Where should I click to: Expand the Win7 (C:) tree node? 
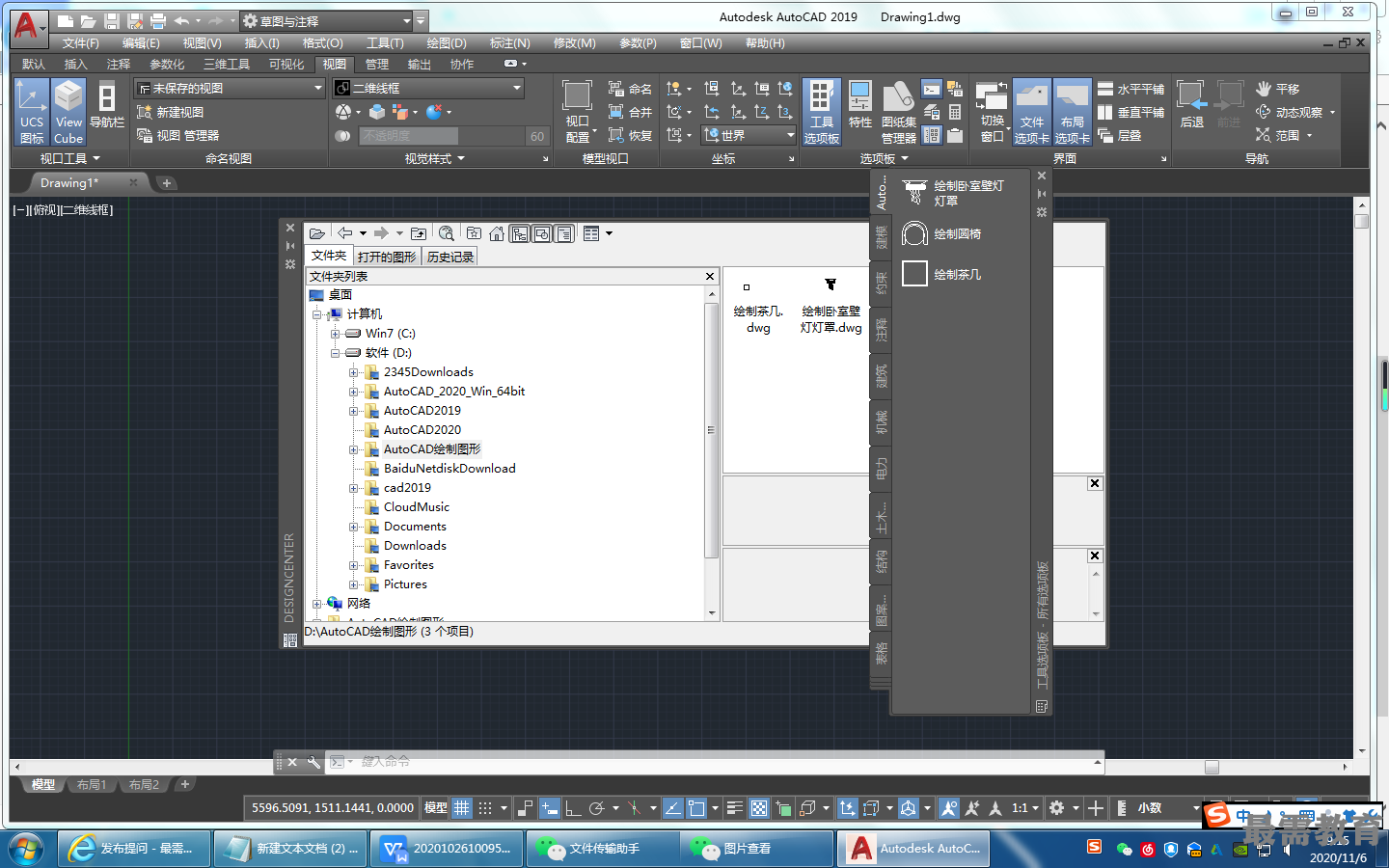(x=335, y=334)
